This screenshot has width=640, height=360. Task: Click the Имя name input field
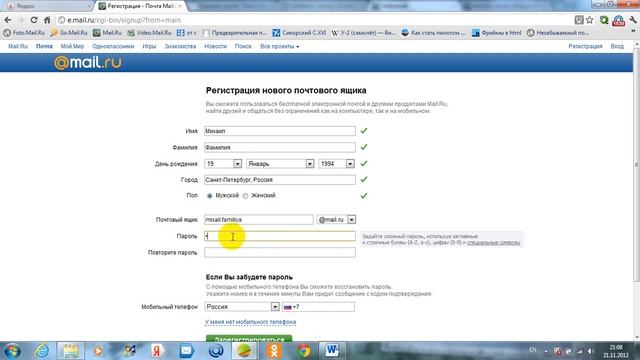tap(280, 131)
